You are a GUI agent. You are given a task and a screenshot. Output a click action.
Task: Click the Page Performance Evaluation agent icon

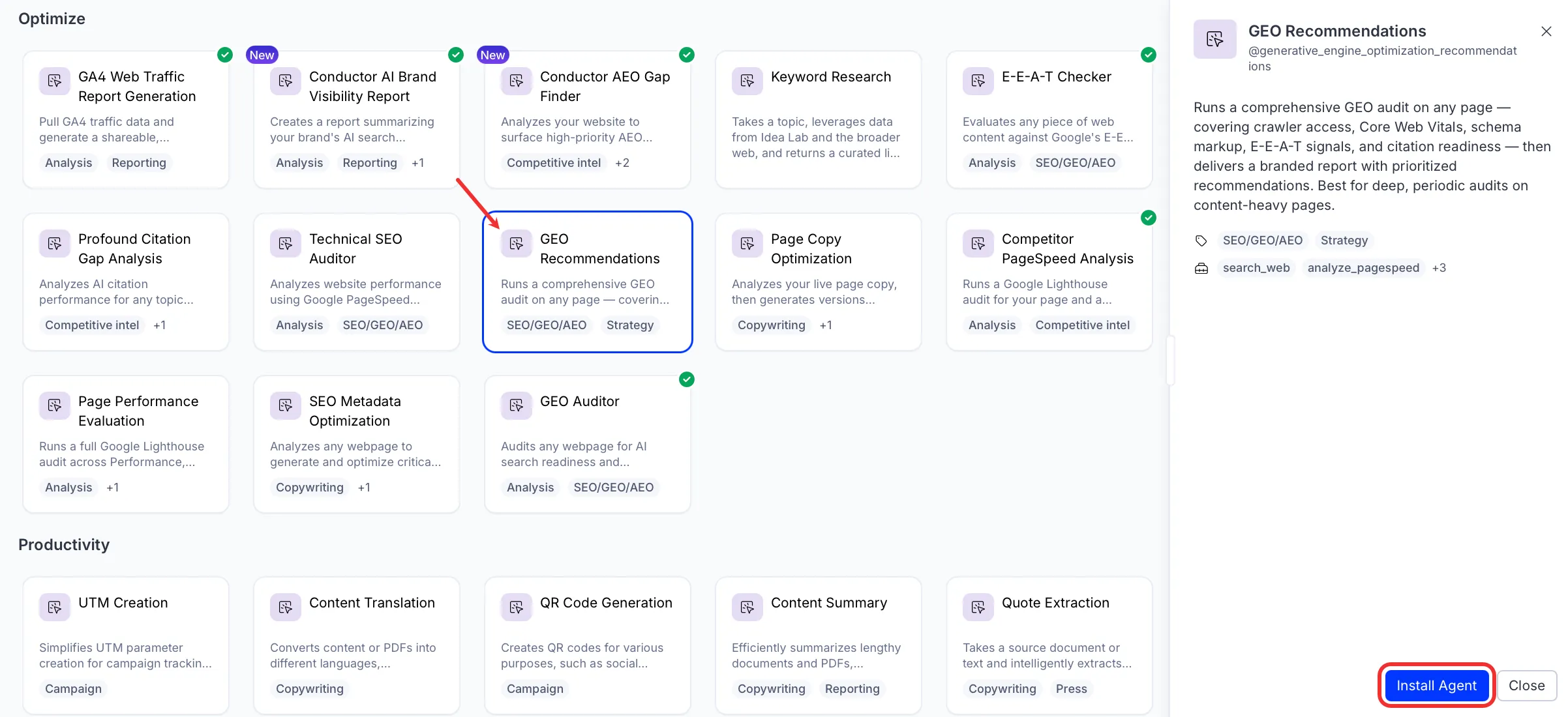tap(55, 405)
